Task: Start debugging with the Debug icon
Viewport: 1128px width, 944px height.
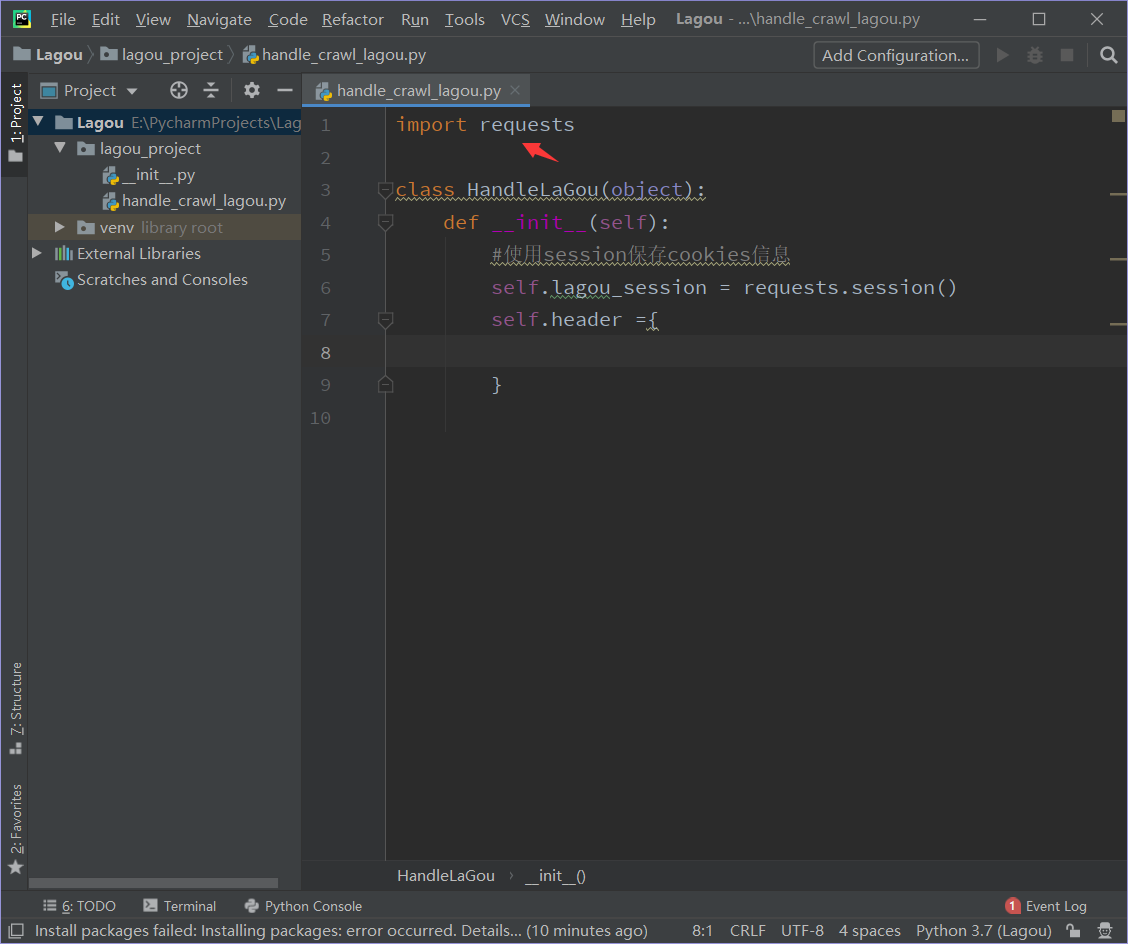Action: [x=1034, y=55]
